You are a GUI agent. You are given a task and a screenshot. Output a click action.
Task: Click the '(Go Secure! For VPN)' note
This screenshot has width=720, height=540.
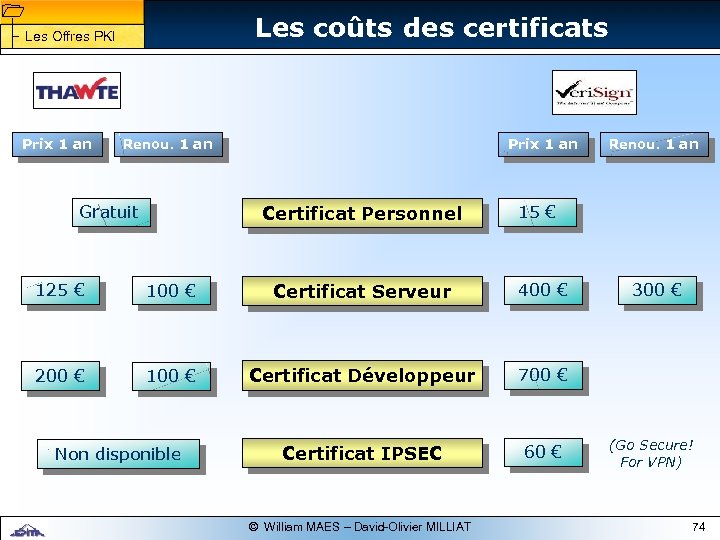tap(651, 453)
